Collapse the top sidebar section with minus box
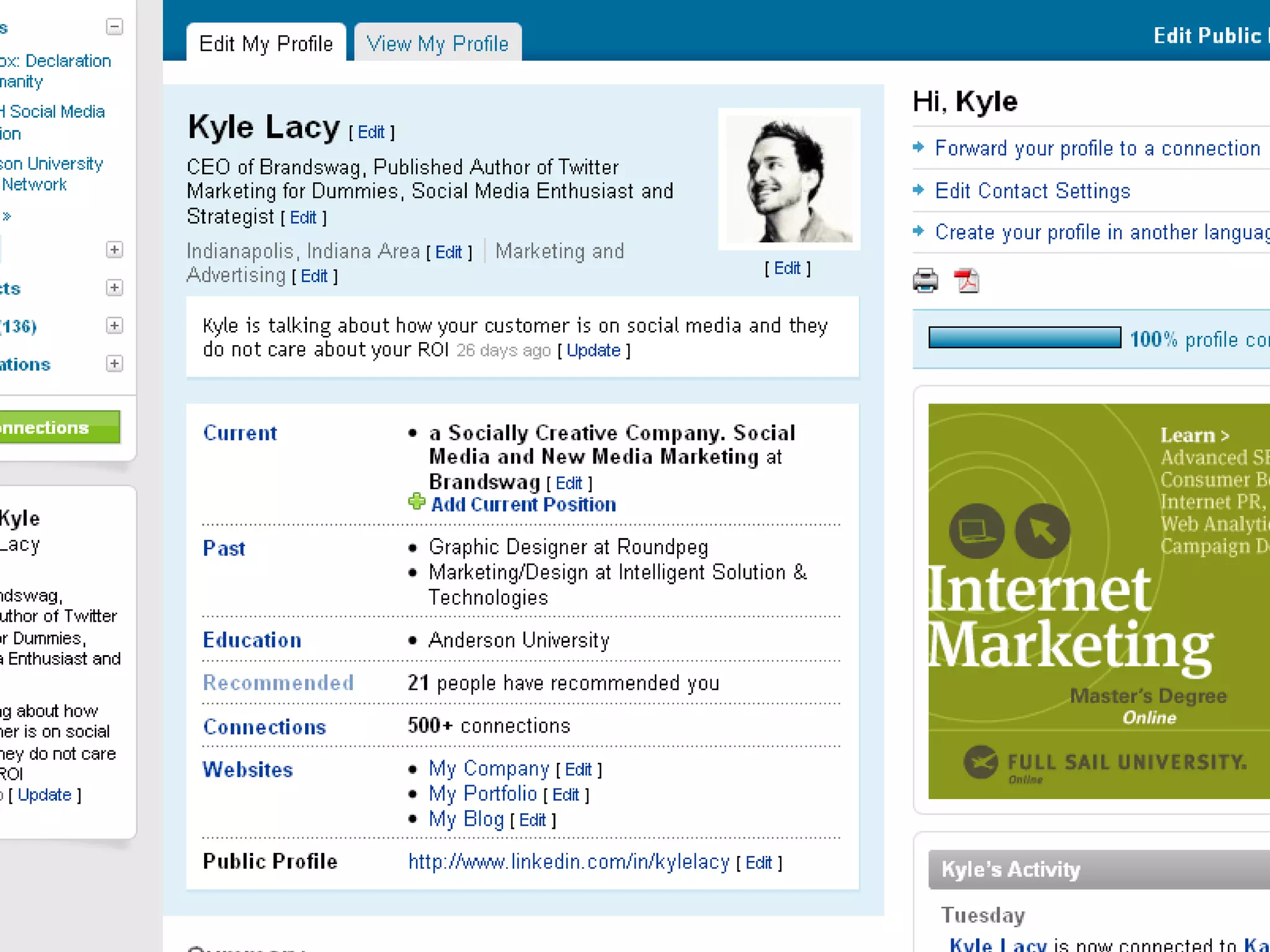The image size is (1270, 952). [x=114, y=27]
